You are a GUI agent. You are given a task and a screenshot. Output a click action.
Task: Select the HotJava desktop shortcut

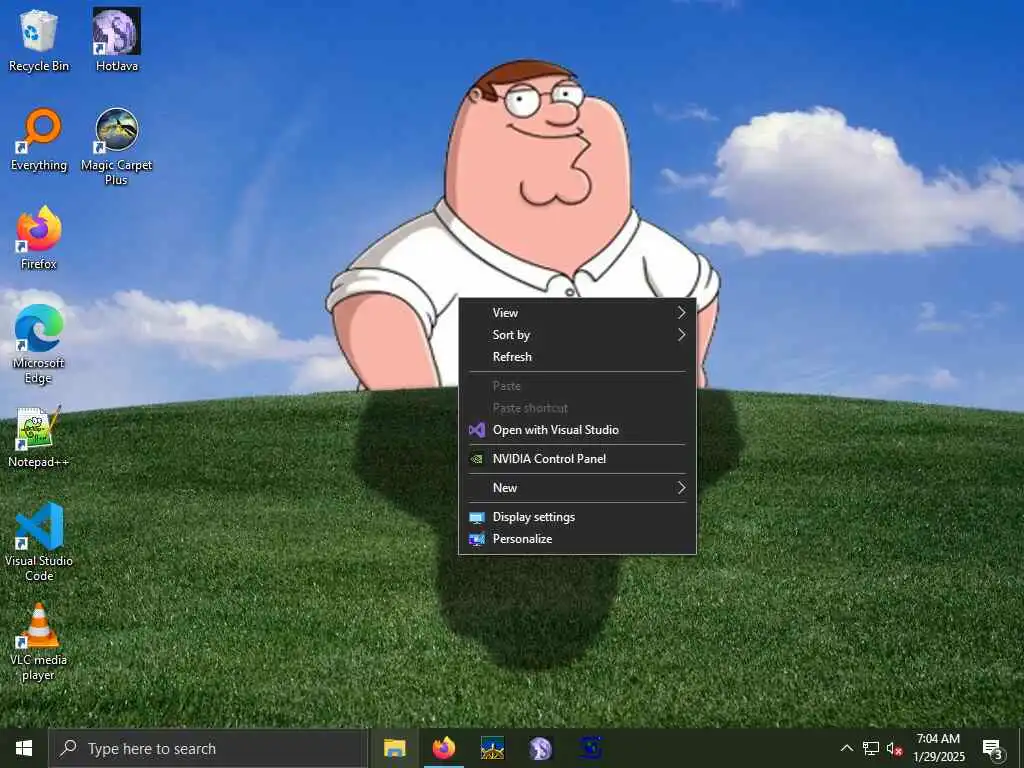[116, 40]
